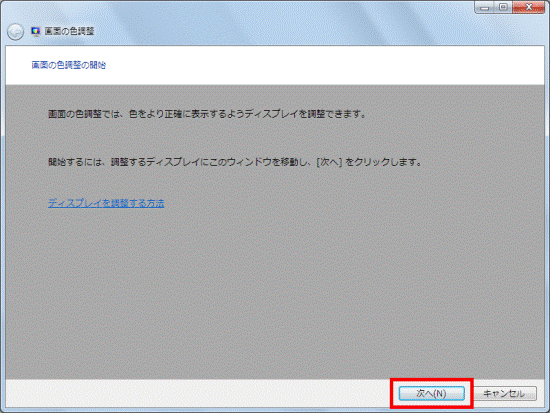Click the 次へ(N) button

coord(431,393)
